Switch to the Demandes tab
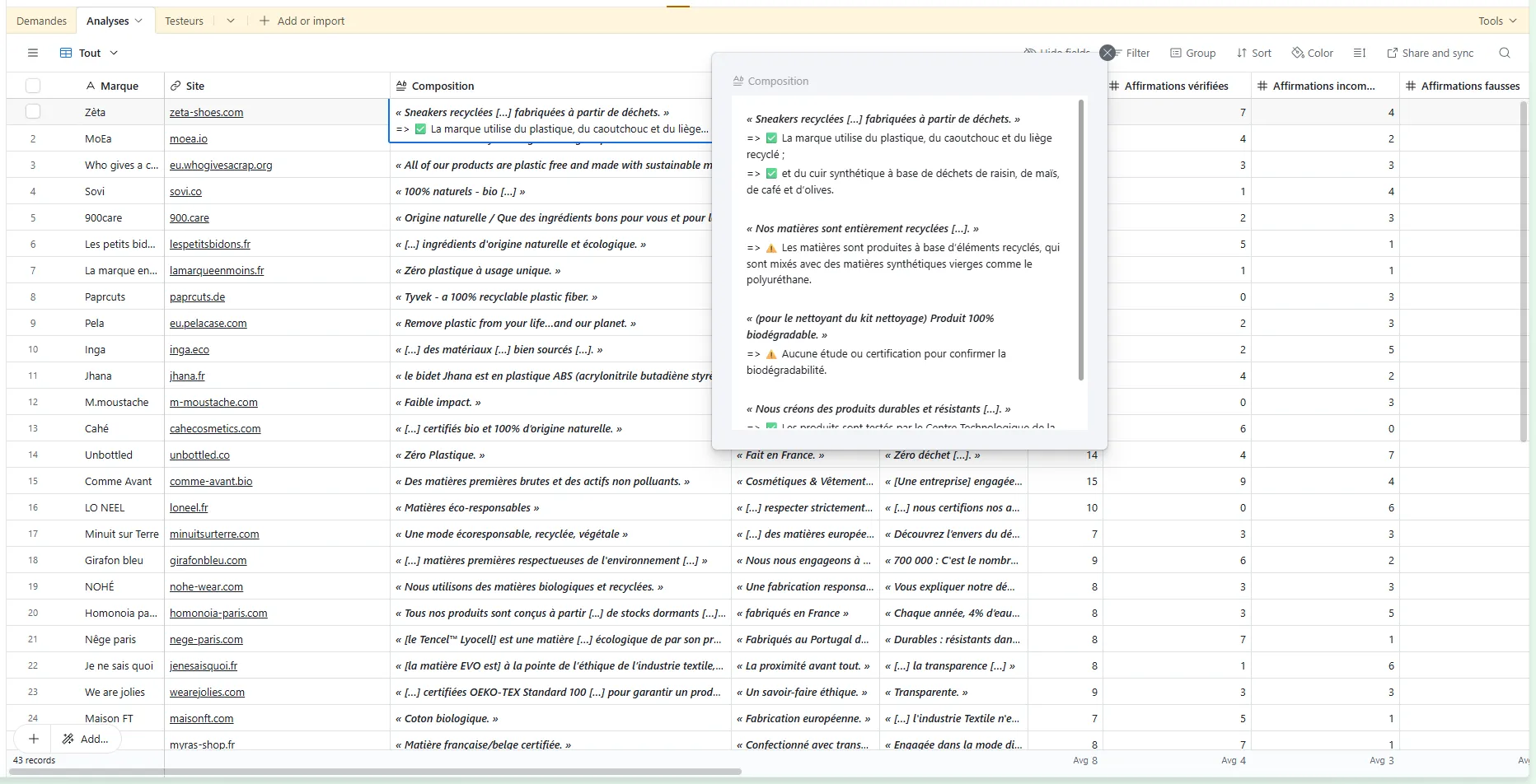This screenshot has height=784, width=1536. 40,20
